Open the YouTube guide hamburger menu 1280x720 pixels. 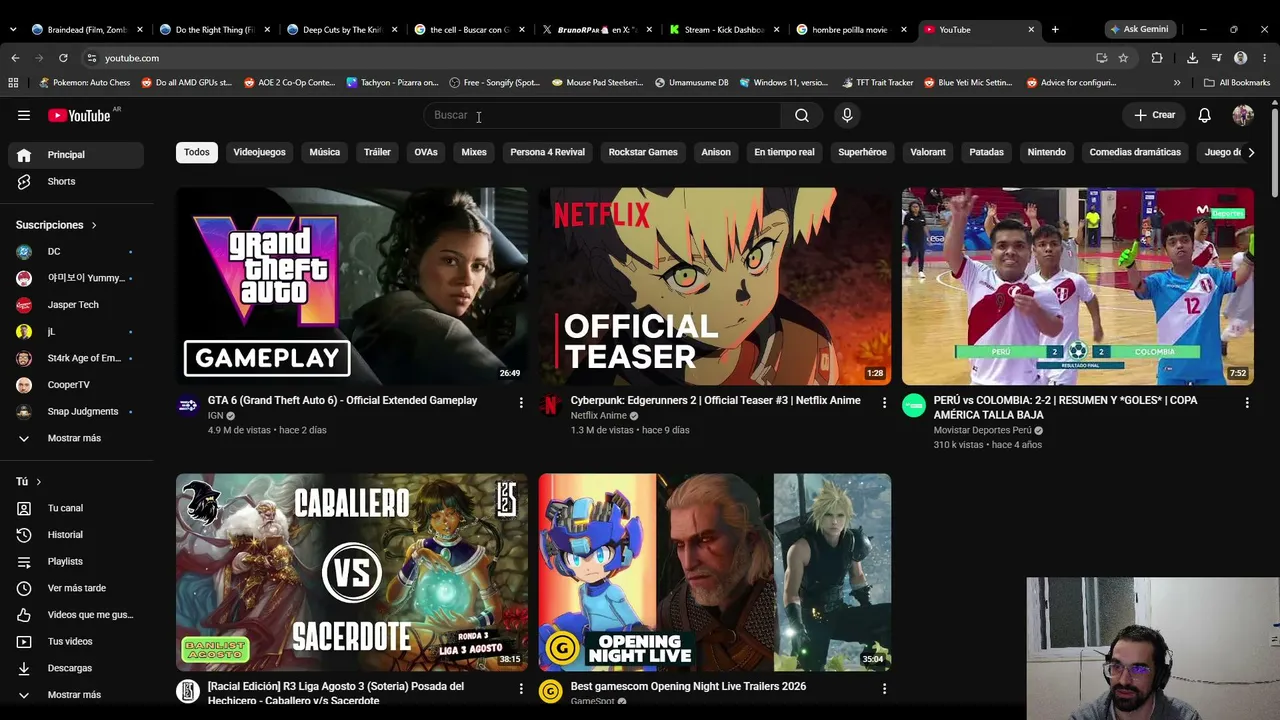[24, 115]
